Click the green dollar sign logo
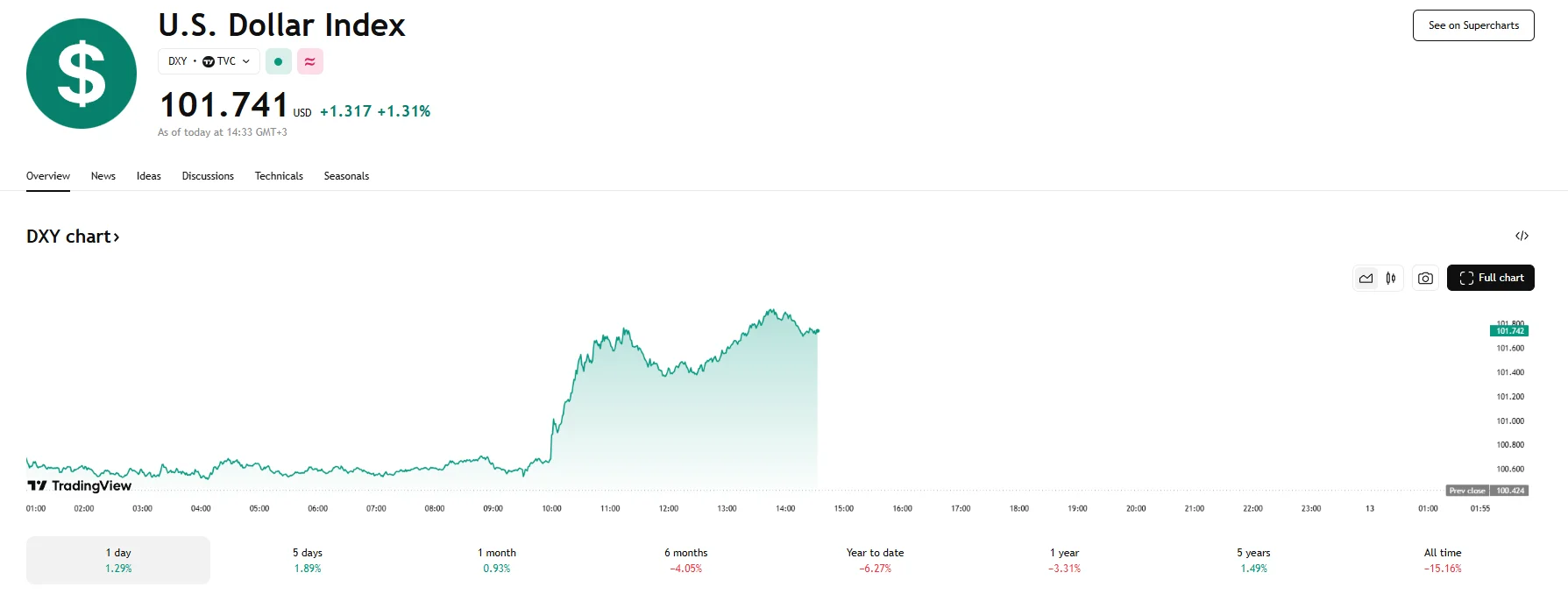The width and height of the screenshot is (1568, 608). click(82, 74)
